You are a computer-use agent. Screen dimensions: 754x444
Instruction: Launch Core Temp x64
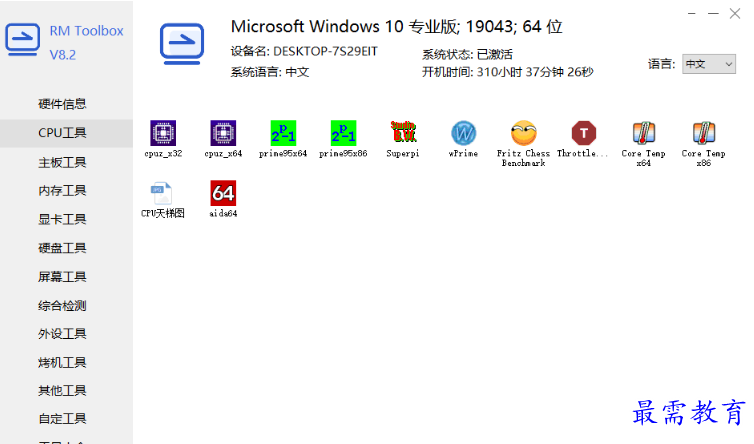click(x=643, y=143)
